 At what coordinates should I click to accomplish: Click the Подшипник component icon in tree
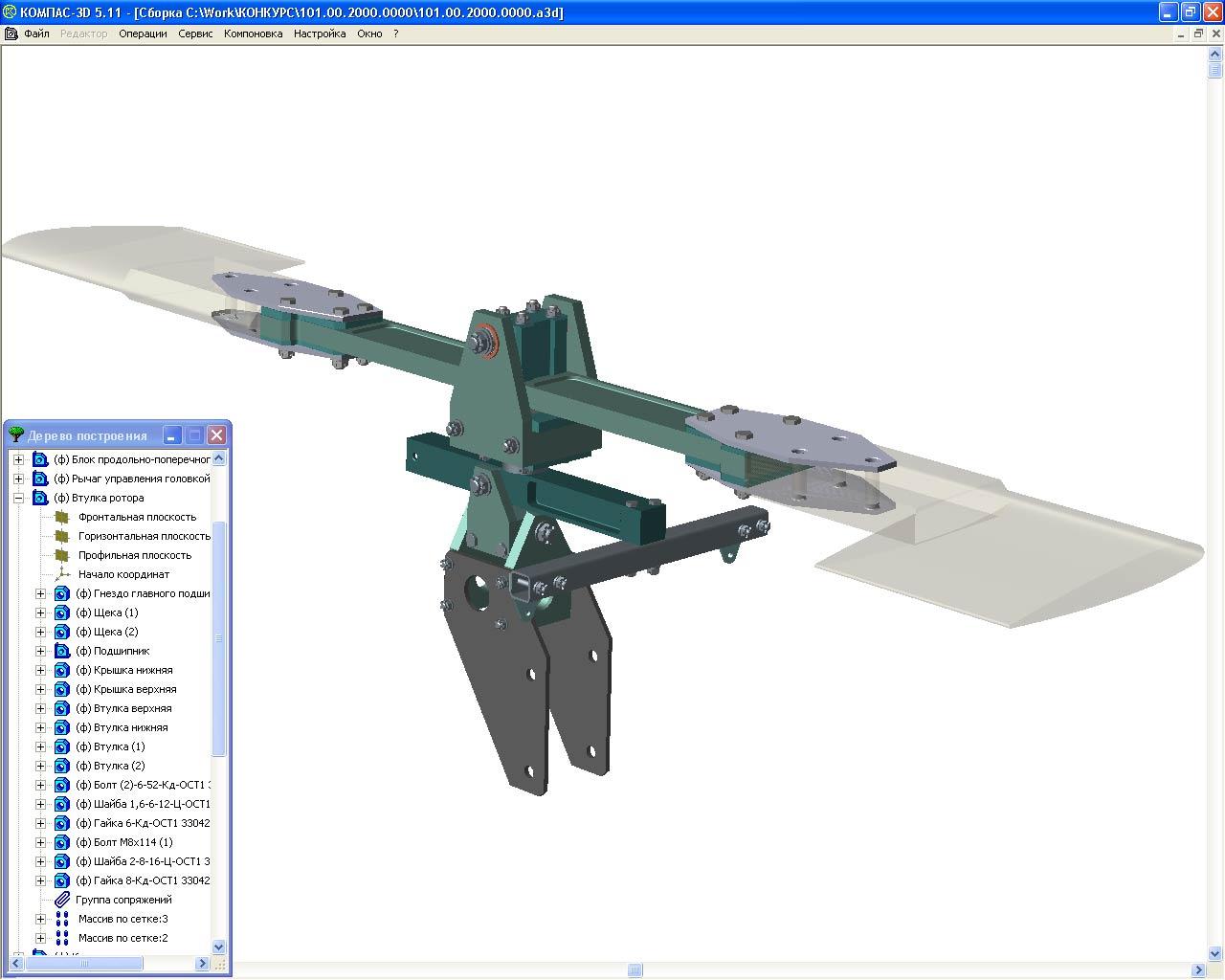click(x=62, y=651)
